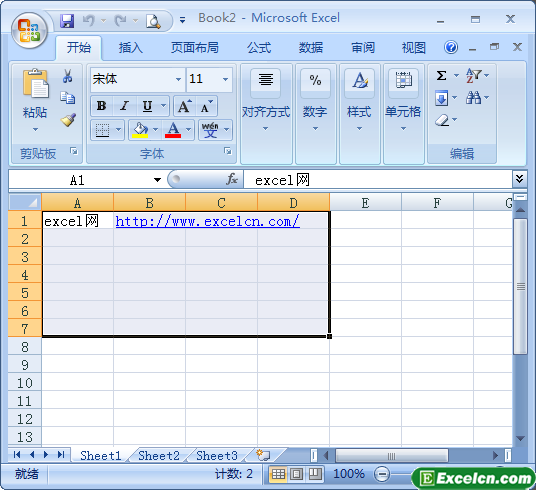
Task: Toggle italic formatting
Action: pyautogui.click(x=124, y=106)
